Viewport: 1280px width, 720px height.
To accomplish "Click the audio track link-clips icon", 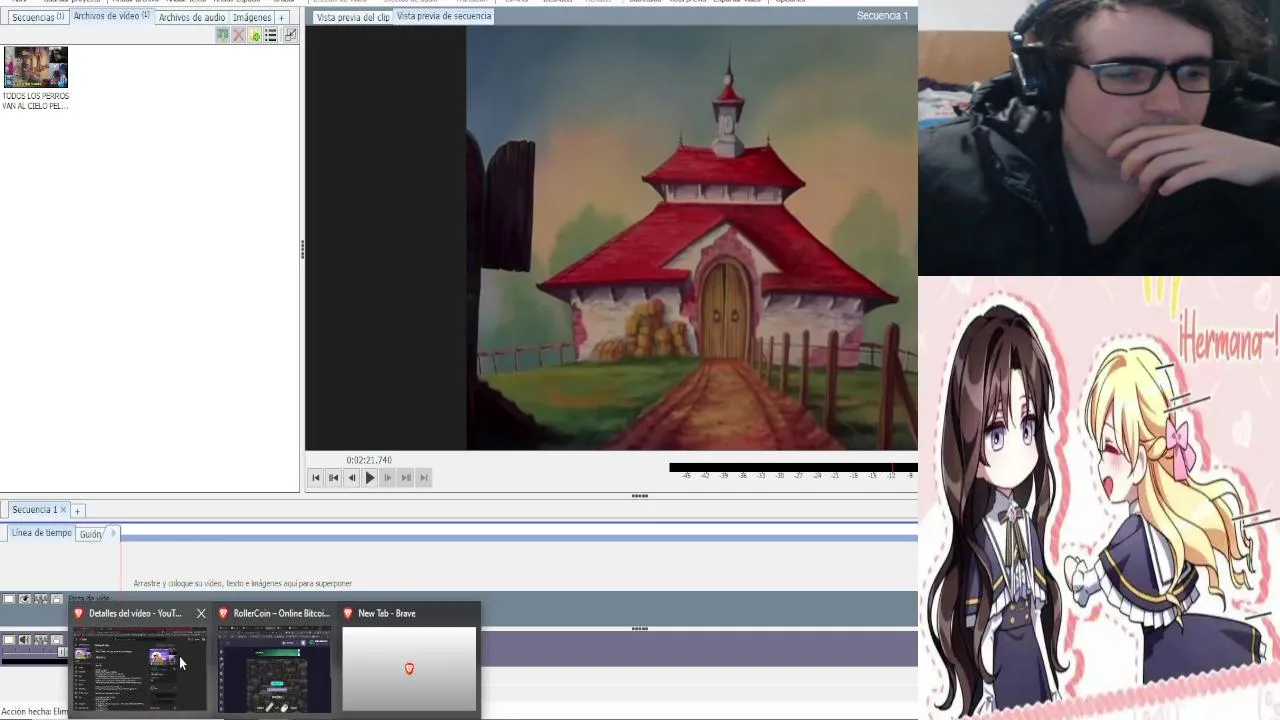I will point(41,640).
